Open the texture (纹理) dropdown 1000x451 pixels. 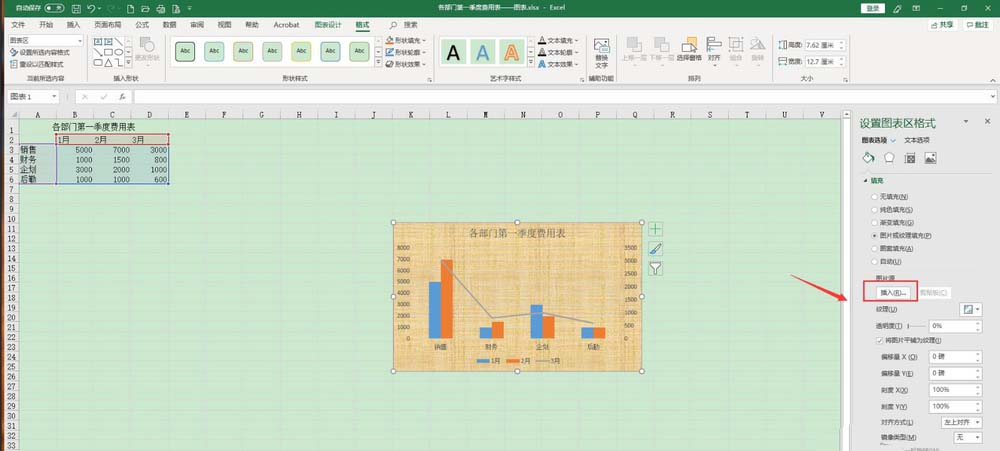tap(971, 309)
